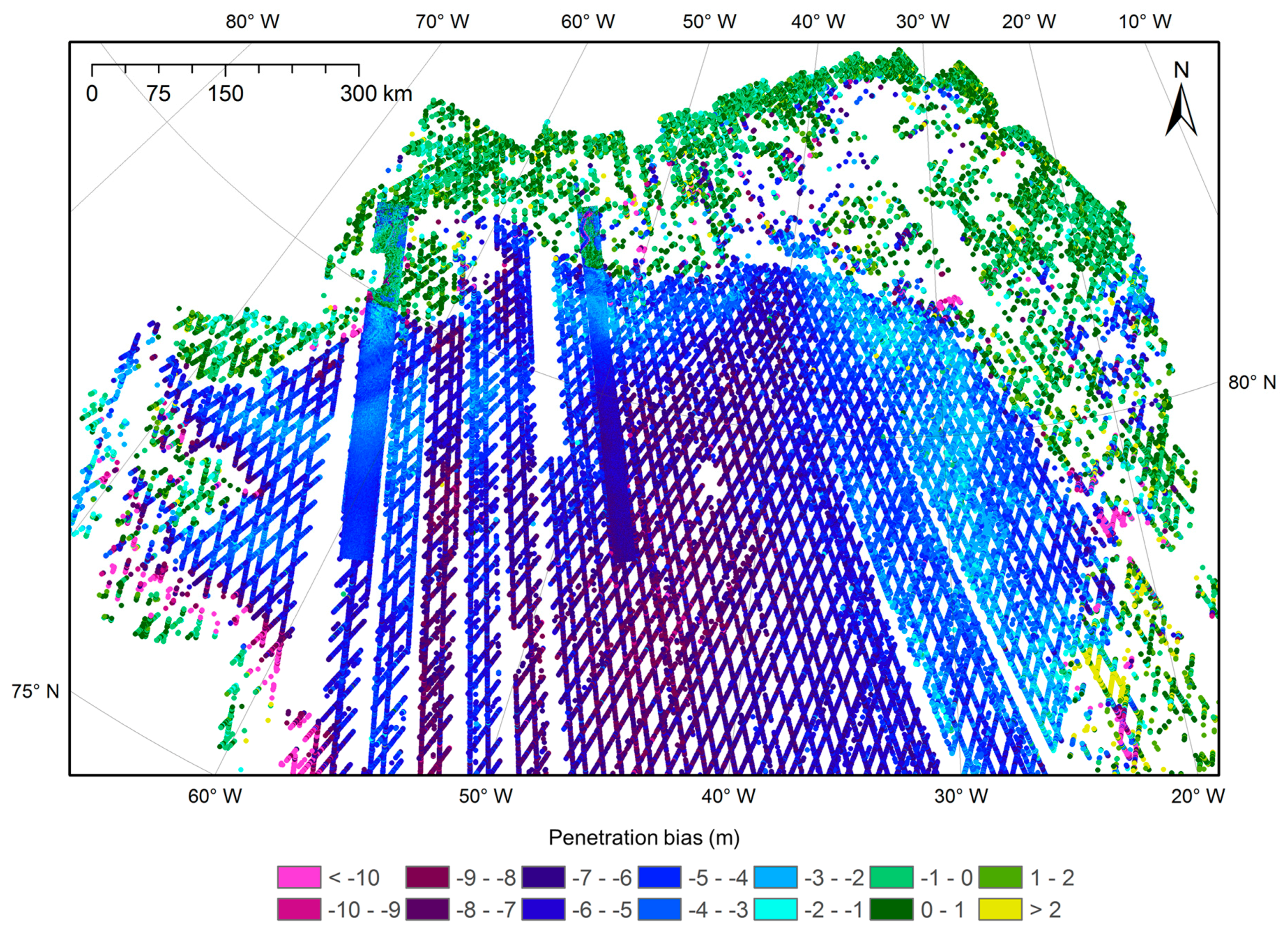Click the yellow '> 2' legend swatch
Viewport: 1288px width, 928px height.
1001,909
